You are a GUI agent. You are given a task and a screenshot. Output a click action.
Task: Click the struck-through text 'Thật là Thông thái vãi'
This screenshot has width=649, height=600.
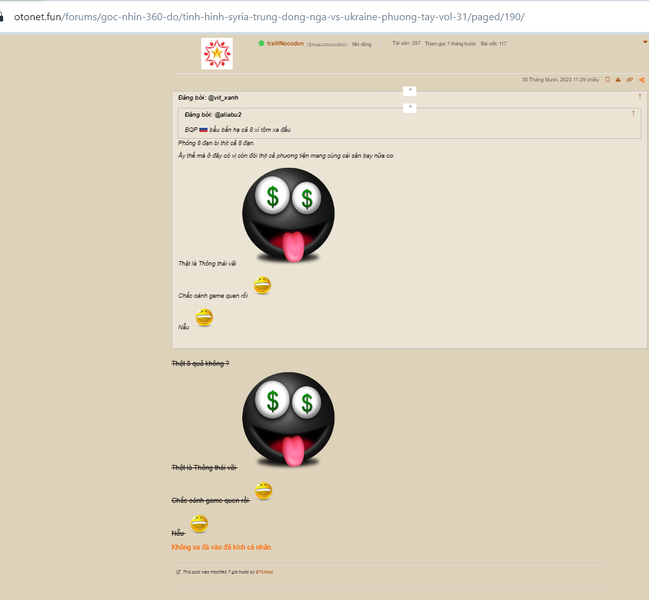(x=204, y=467)
